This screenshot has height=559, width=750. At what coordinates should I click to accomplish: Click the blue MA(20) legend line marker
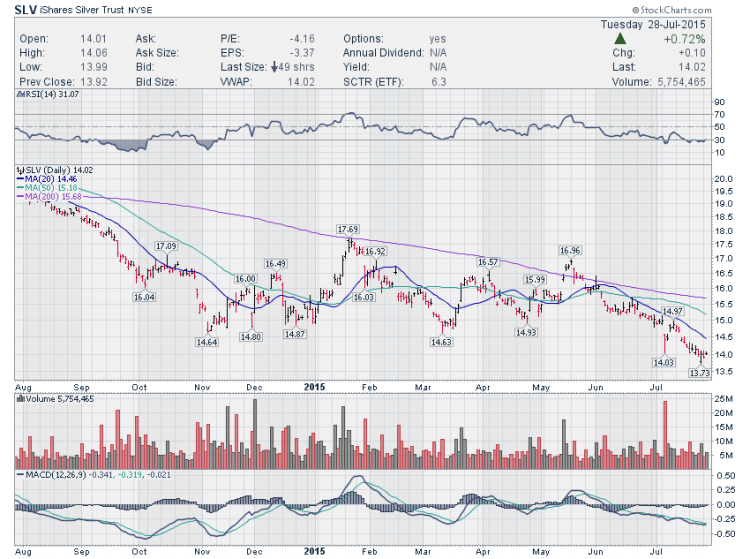21,179
